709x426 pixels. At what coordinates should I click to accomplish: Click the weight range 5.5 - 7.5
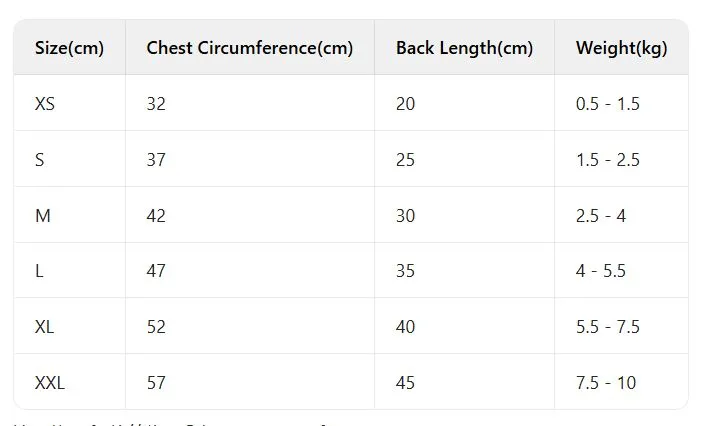click(x=608, y=327)
